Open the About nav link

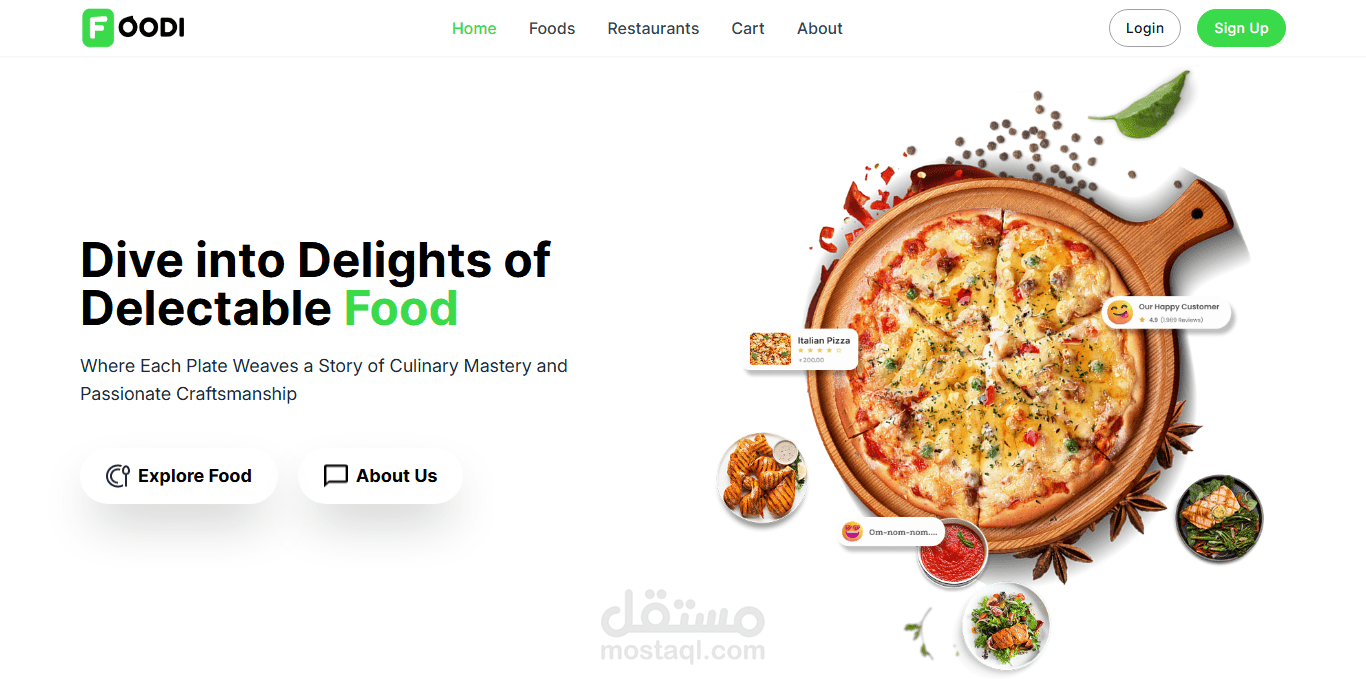click(820, 28)
